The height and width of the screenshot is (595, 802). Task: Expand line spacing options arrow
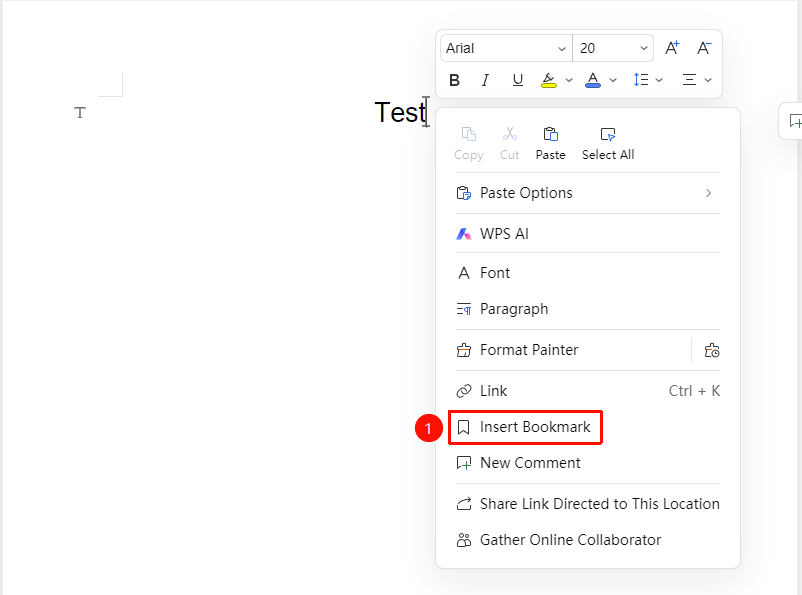pyautogui.click(x=659, y=80)
